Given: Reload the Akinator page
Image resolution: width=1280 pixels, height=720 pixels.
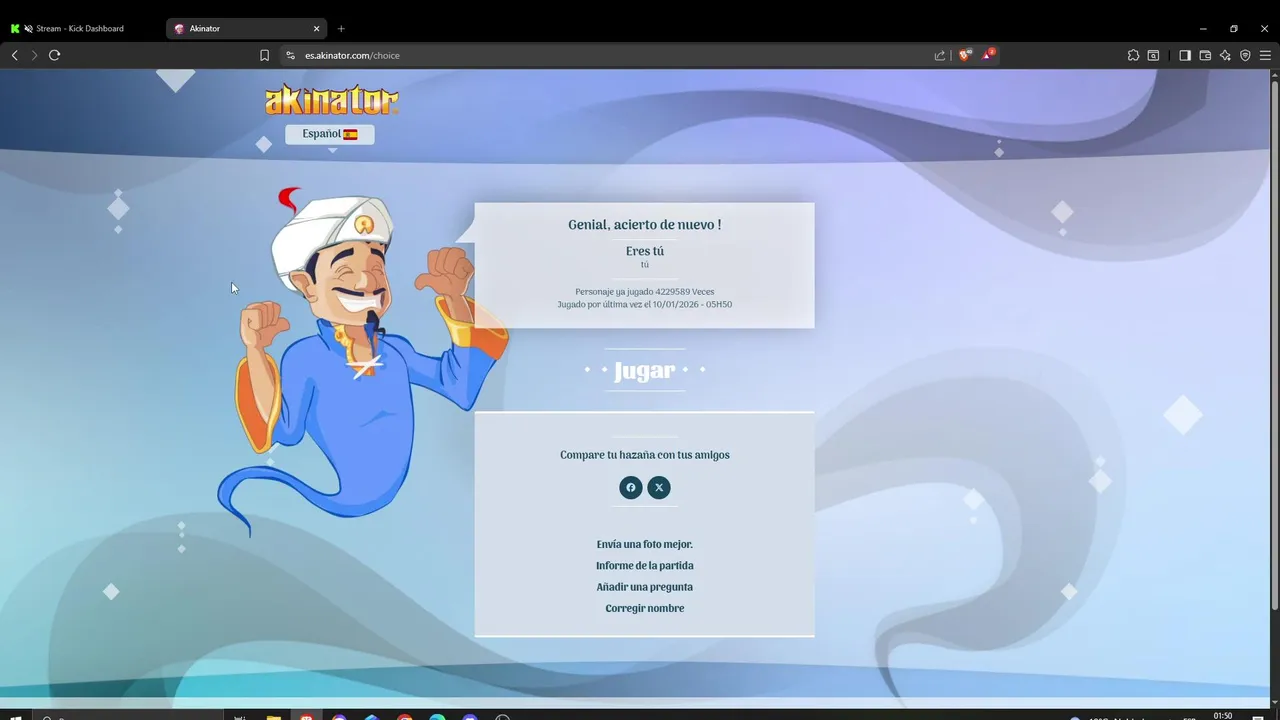Looking at the screenshot, I should (55, 55).
